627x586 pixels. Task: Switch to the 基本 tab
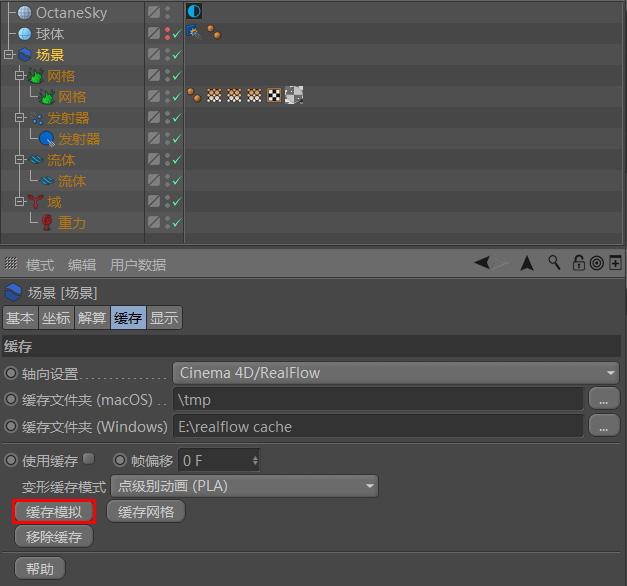click(x=20, y=318)
